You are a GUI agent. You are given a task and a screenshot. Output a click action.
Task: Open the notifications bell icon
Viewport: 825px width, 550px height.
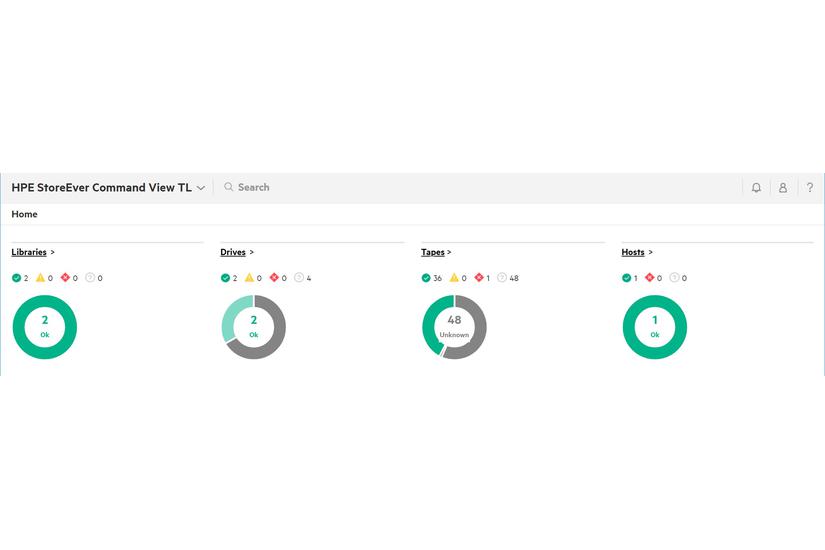pos(756,187)
